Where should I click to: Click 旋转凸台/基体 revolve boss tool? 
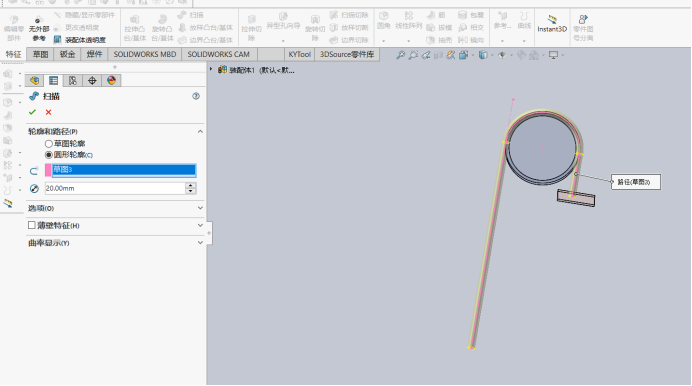(162, 28)
